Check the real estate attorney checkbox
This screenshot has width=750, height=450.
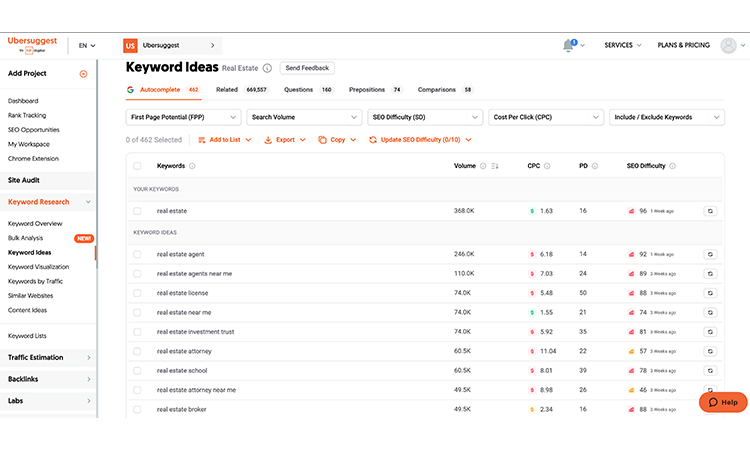(137, 351)
